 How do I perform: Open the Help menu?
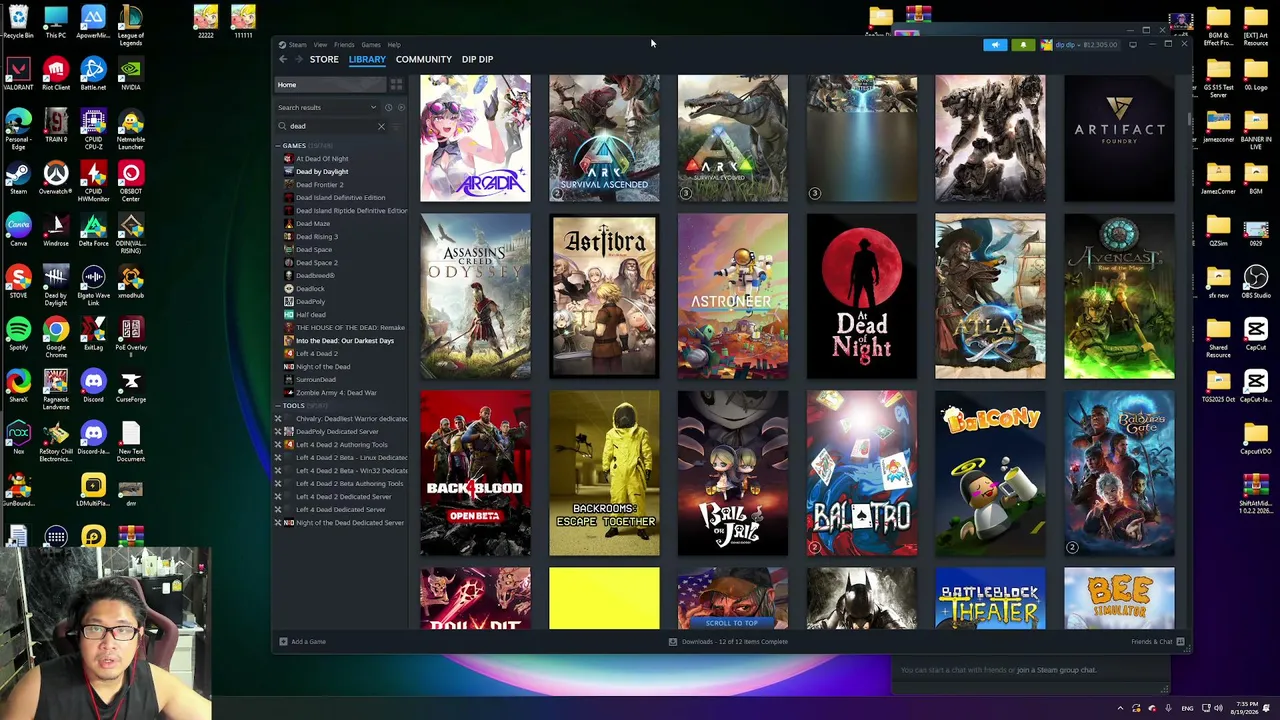[x=394, y=45]
